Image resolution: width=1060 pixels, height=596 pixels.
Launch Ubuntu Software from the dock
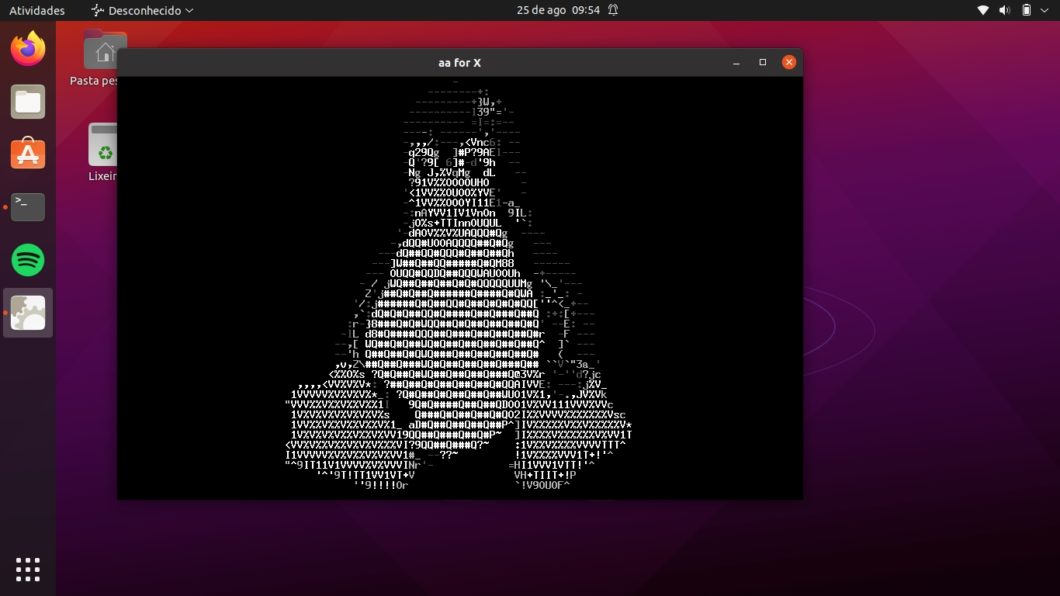click(27, 153)
